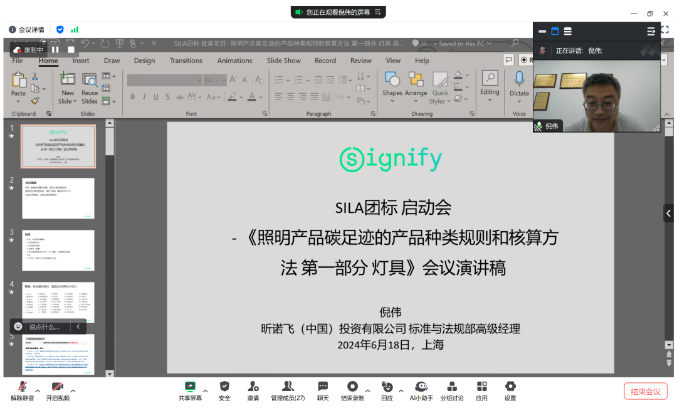Open the Shapes gallery
The width and height of the screenshot is (683, 410).
click(x=392, y=87)
